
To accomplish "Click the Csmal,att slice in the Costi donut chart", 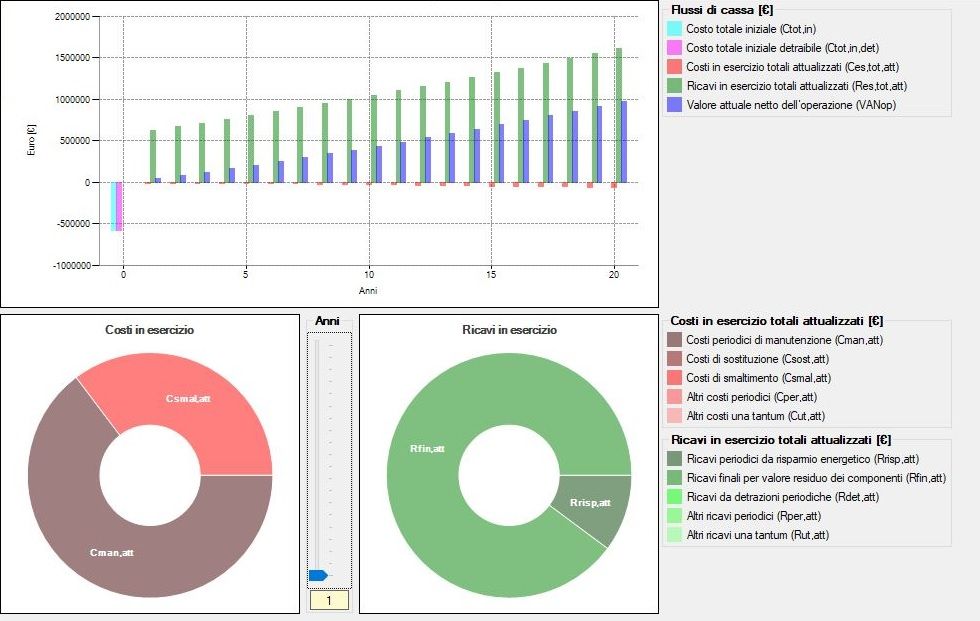I will tap(190, 400).
